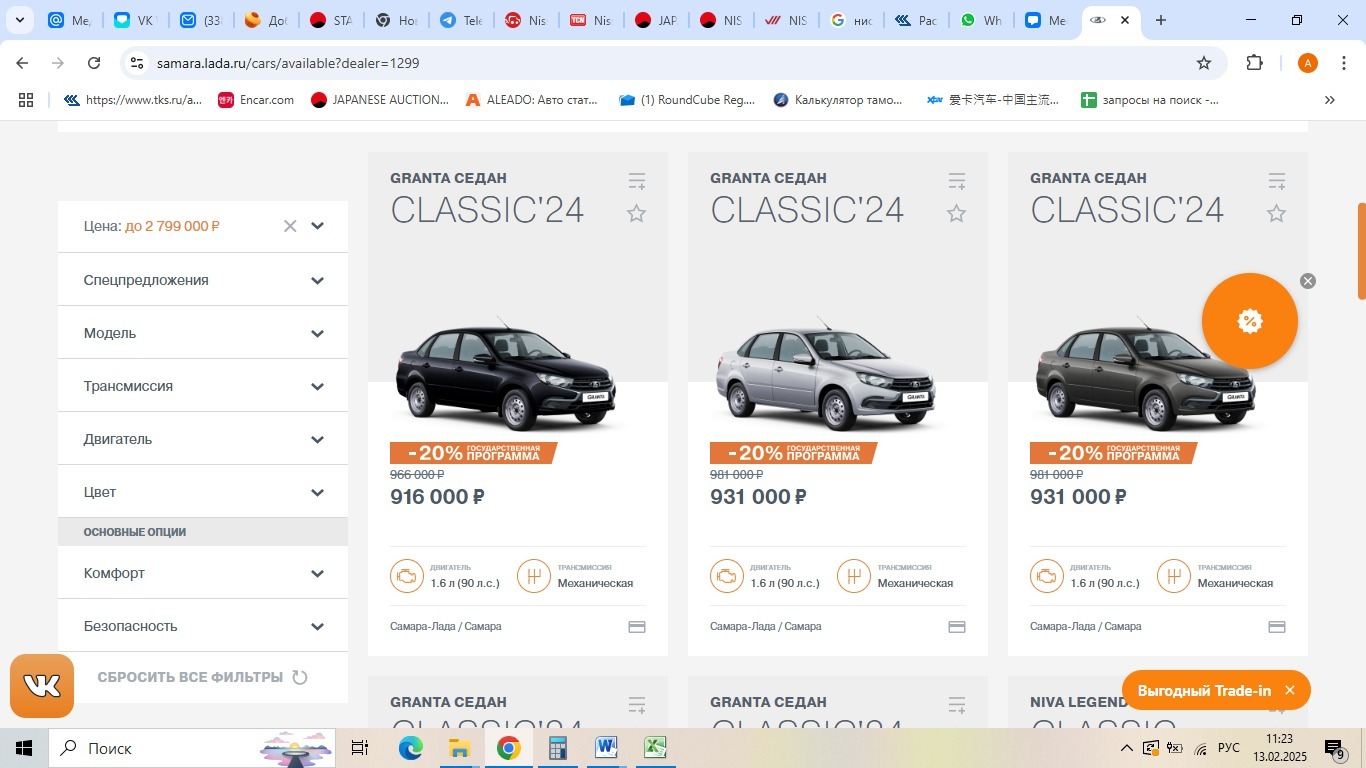This screenshot has width=1366, height=768.
Task: Add brown Granta sedan to comparison list
Action: [x=1277, y=181]
